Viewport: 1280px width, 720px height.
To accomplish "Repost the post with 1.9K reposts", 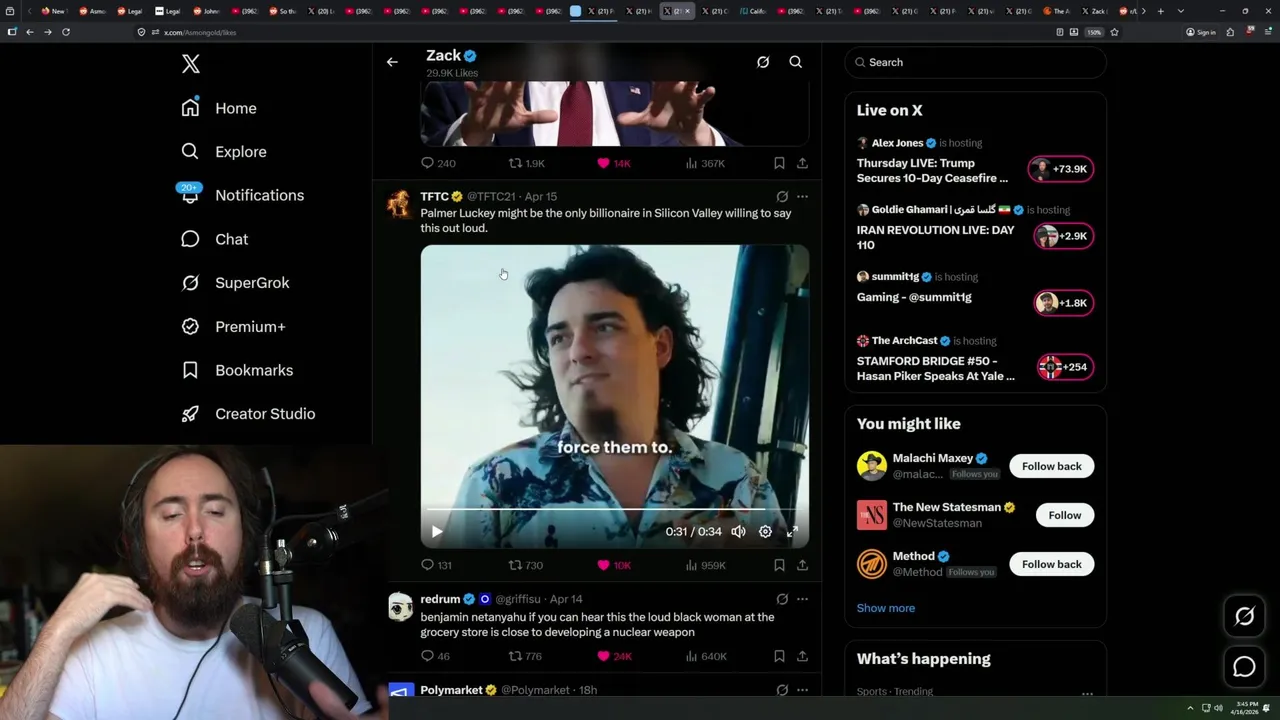I will click(527, 163).
